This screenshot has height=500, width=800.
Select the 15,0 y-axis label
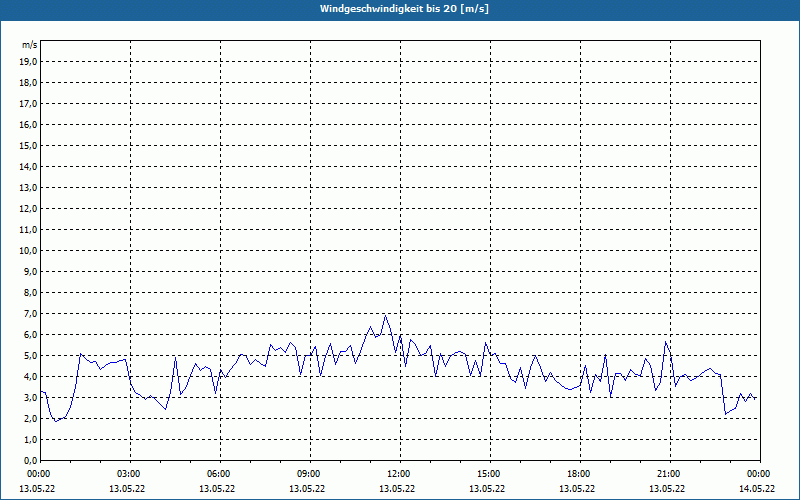(29, 145)
